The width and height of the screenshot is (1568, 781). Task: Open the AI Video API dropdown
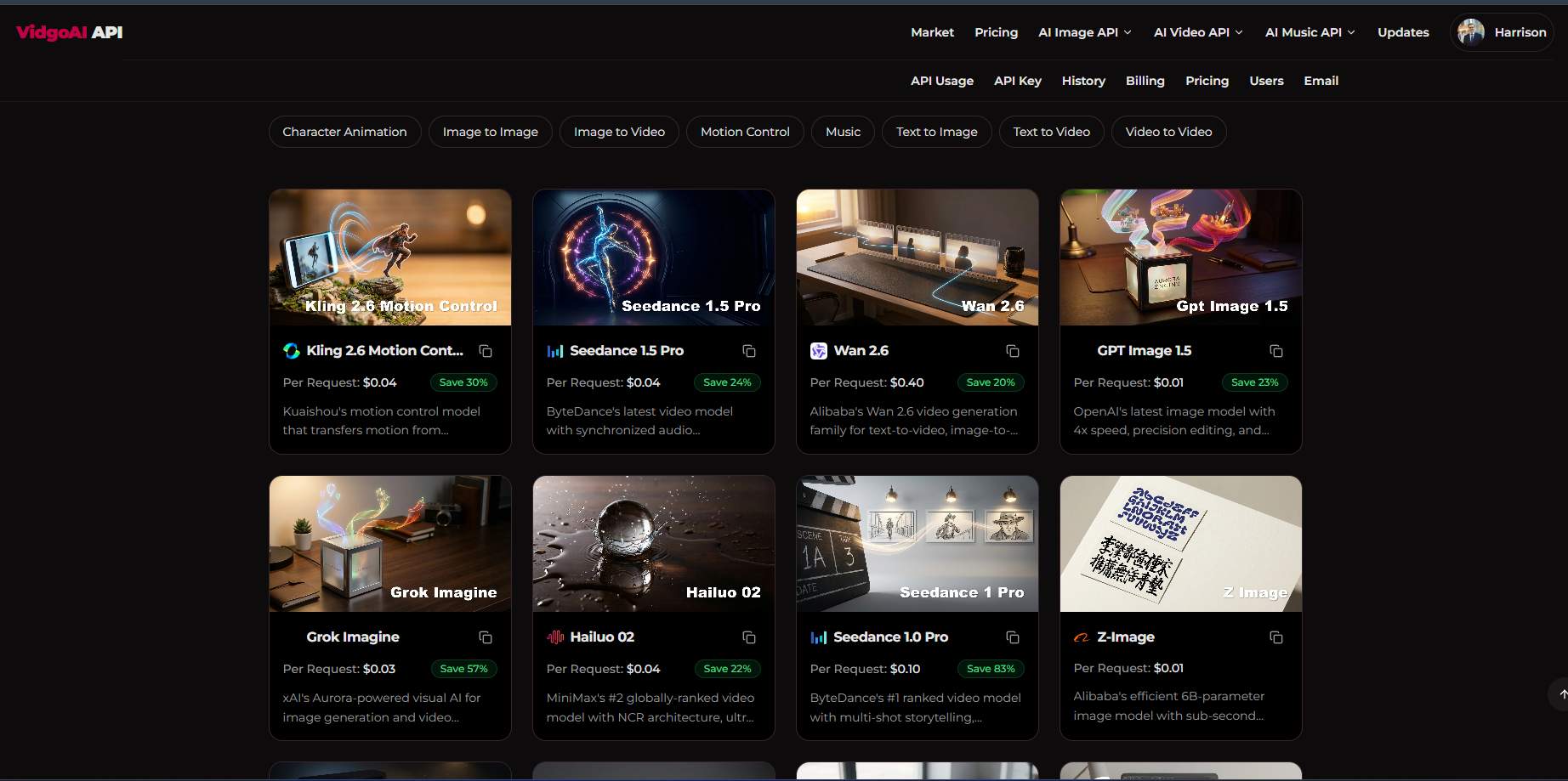click(x=1197, y=32)
